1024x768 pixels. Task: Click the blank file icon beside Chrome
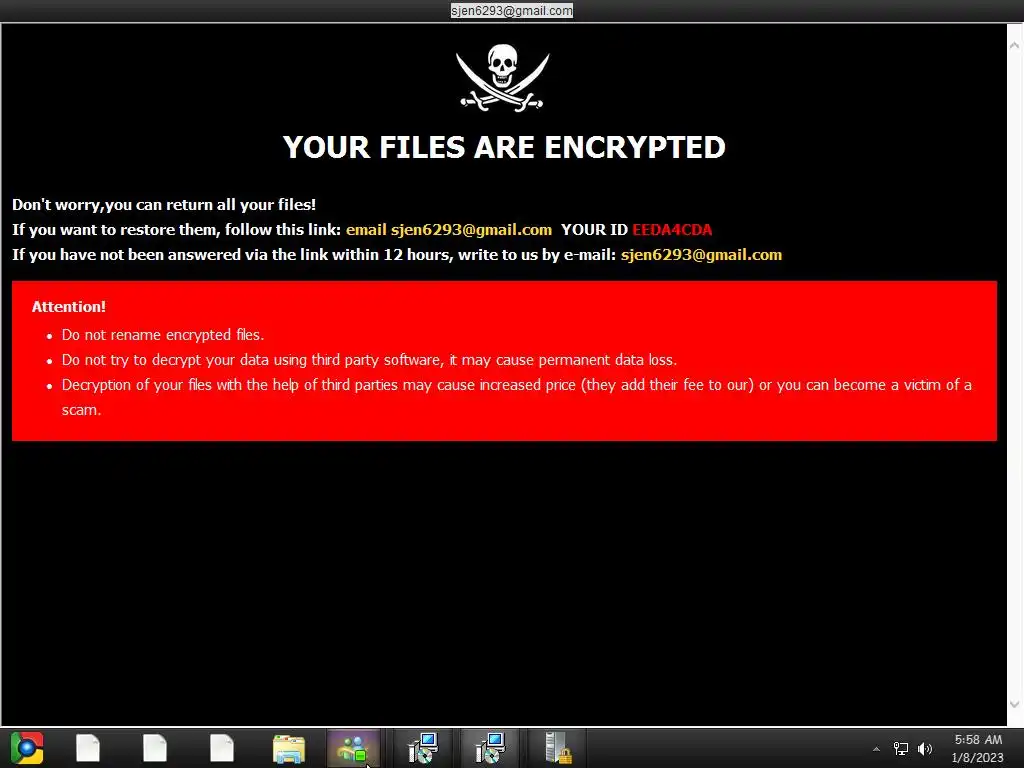pyautogui.click(x=88, y=748)
